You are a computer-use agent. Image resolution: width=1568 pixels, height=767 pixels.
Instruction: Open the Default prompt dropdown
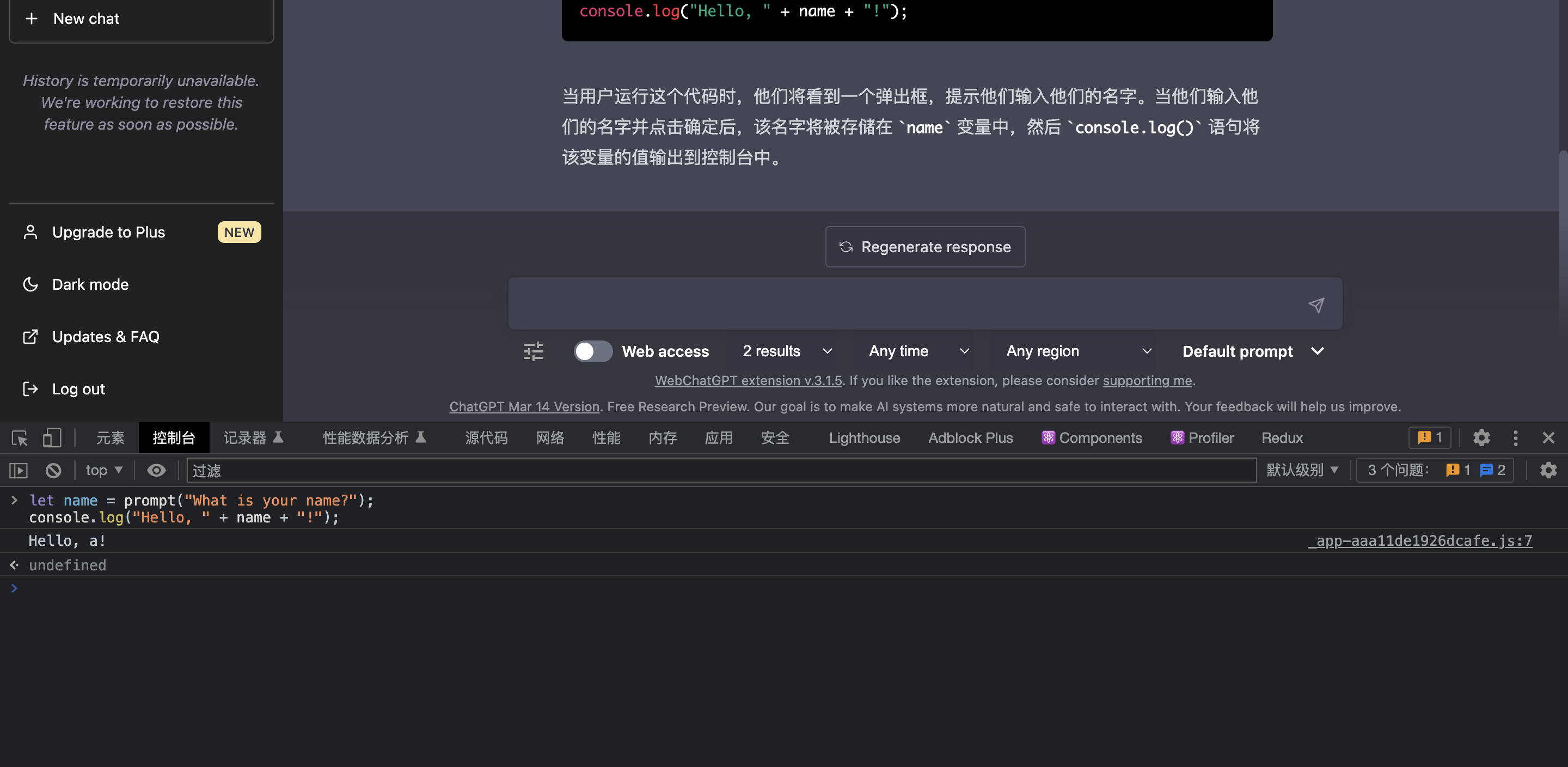(x=1253, y=351)
